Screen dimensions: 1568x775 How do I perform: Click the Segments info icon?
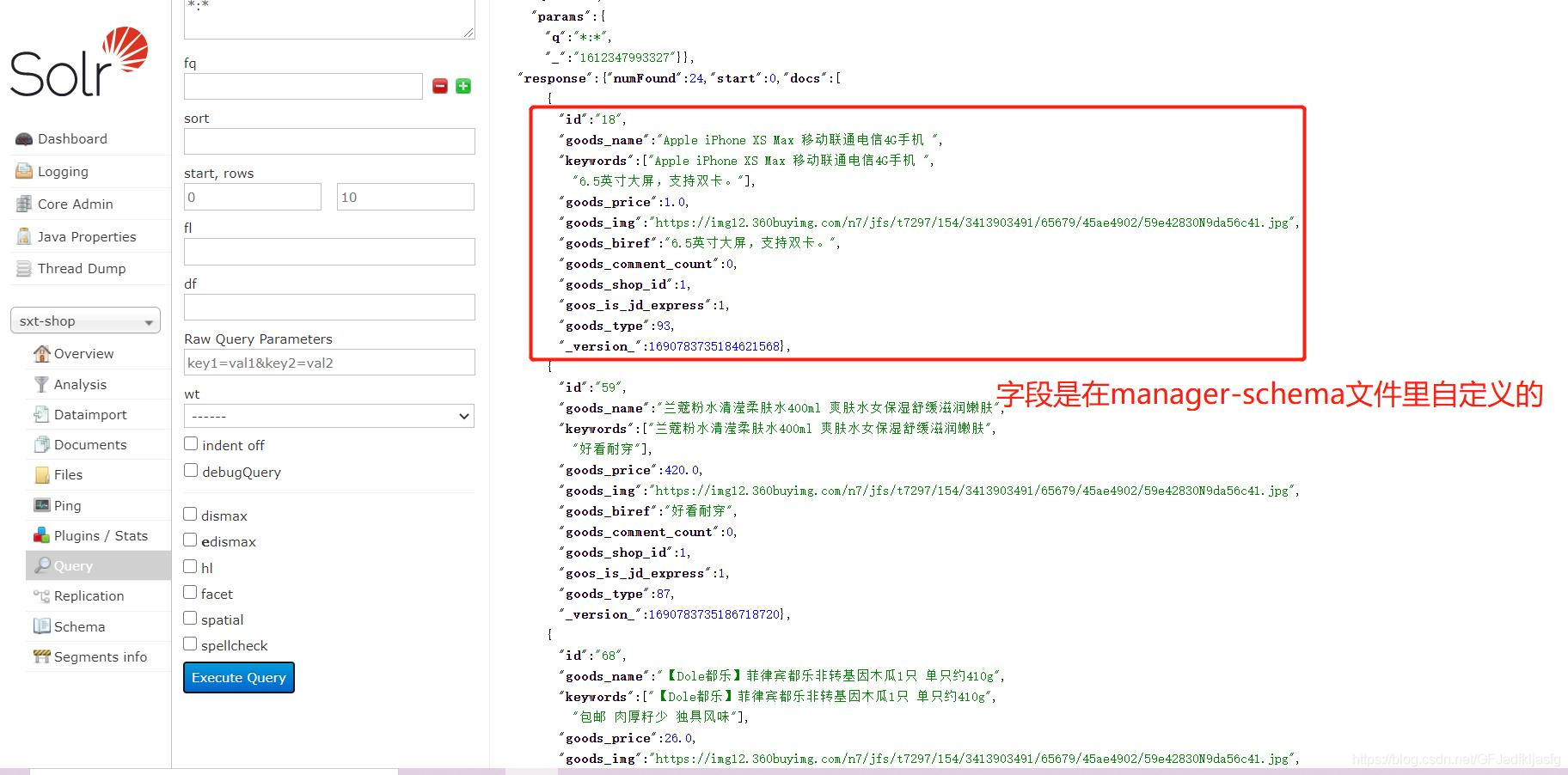[x=41, y=656]
